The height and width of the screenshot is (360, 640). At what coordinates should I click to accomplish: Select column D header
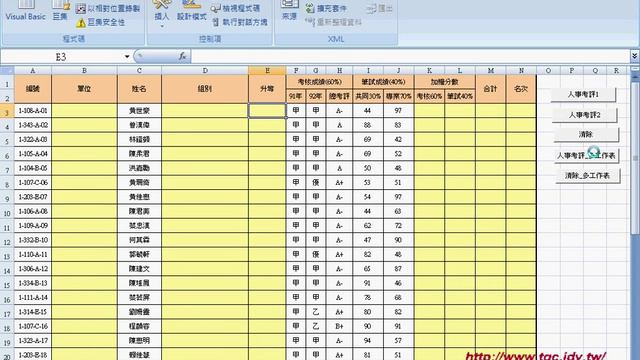[205, 71]
